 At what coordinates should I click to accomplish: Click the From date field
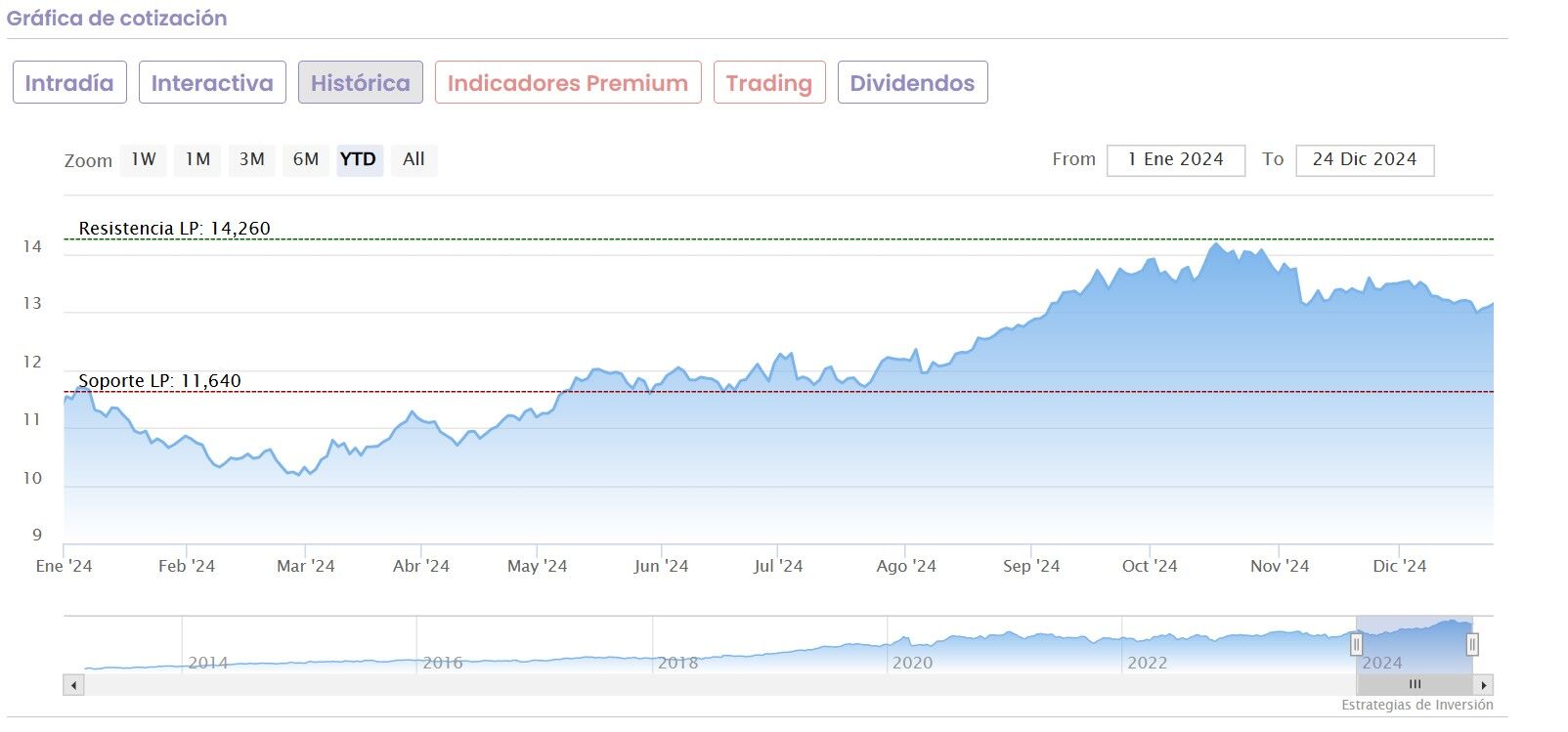coord(1175,160)
